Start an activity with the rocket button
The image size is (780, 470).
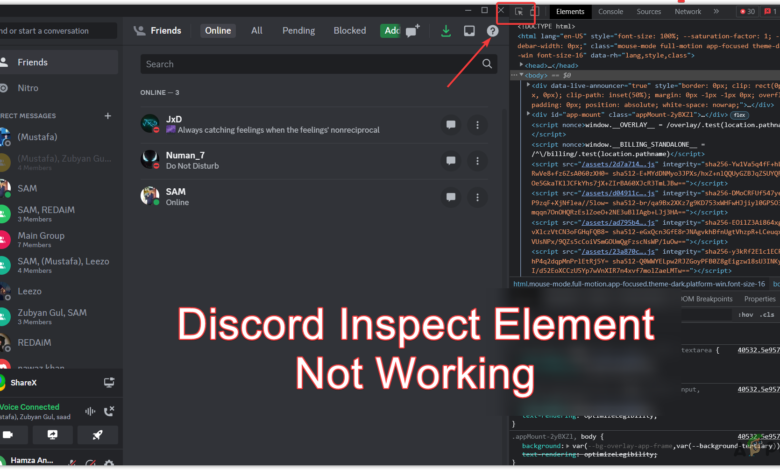pos(98,435)
